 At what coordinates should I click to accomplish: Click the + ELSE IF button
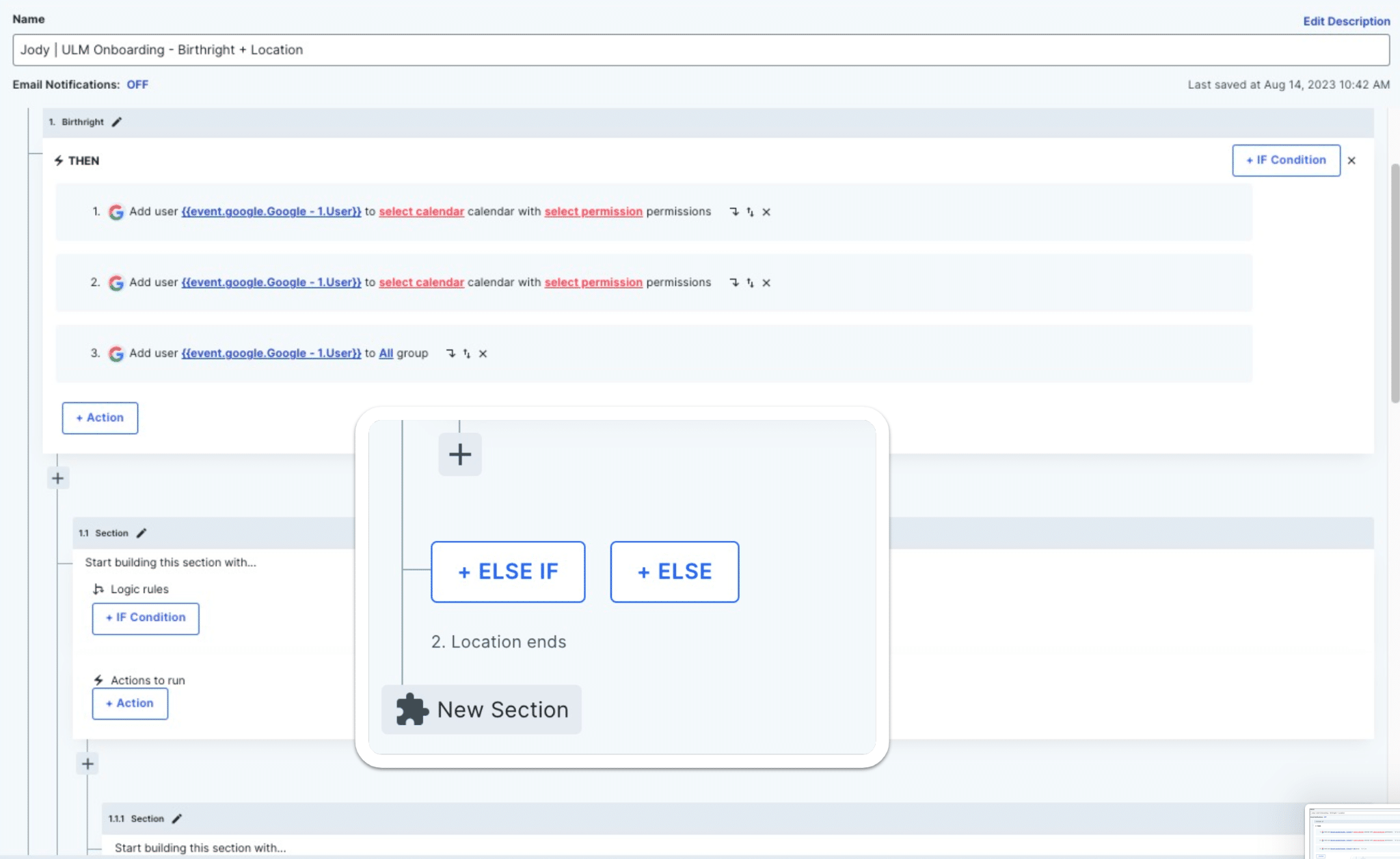tap(507, 571)
